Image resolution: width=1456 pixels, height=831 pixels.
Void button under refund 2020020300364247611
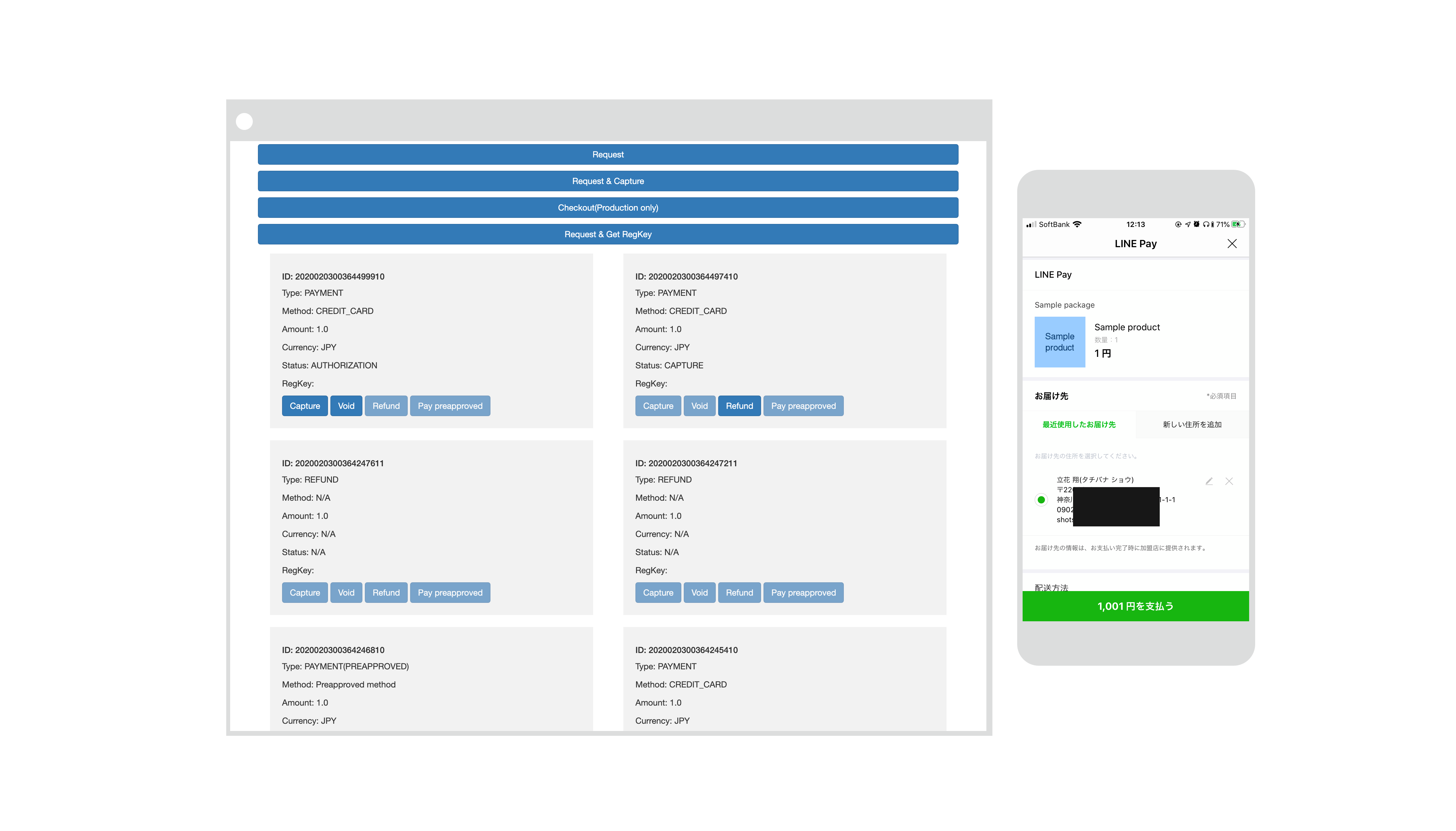[x=346, y=593]
